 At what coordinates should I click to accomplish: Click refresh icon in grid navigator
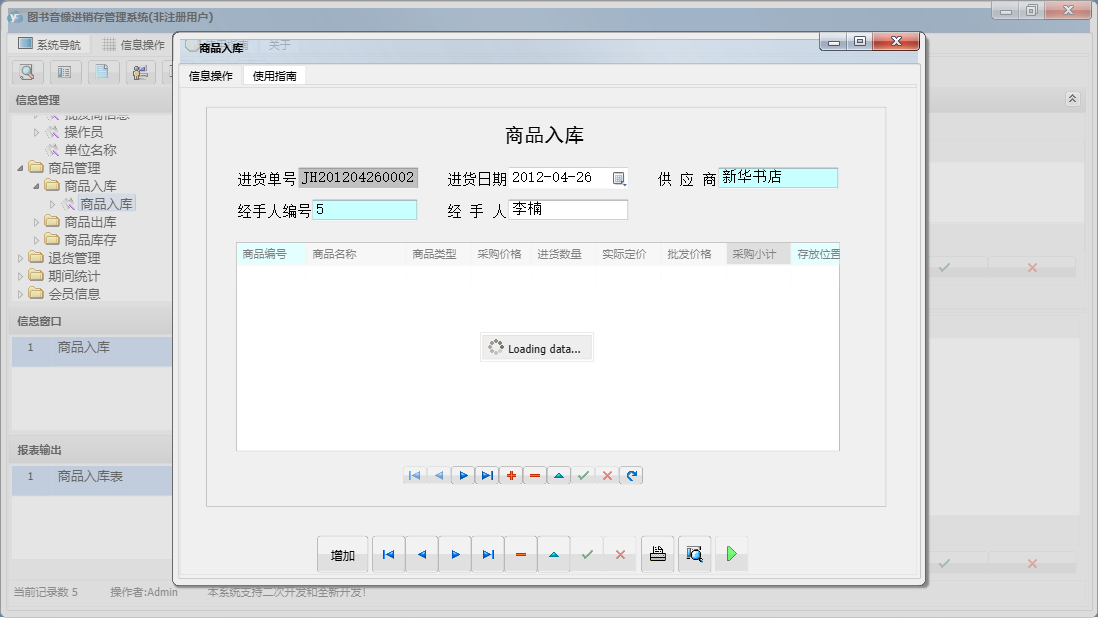pyautogui.click(x=631, y=476)
